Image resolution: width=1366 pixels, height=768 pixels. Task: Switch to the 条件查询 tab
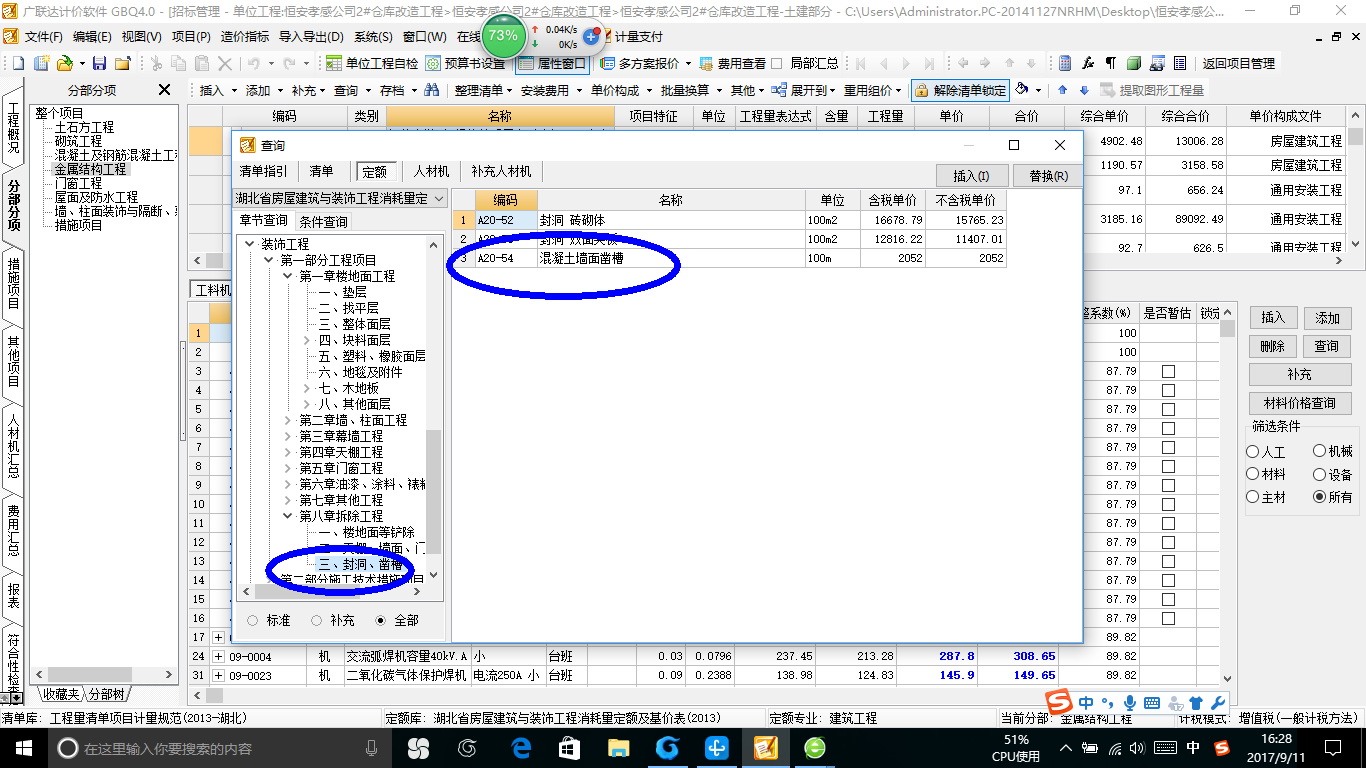[x=323, y=221]
